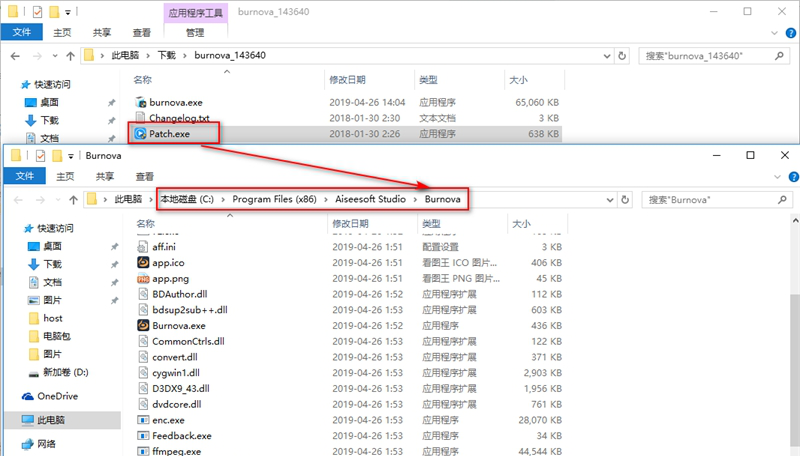The height and width of the screenshot is (474, 800).
Task: Select the BDAuthor.dll file icon
Action: point(143,294)
